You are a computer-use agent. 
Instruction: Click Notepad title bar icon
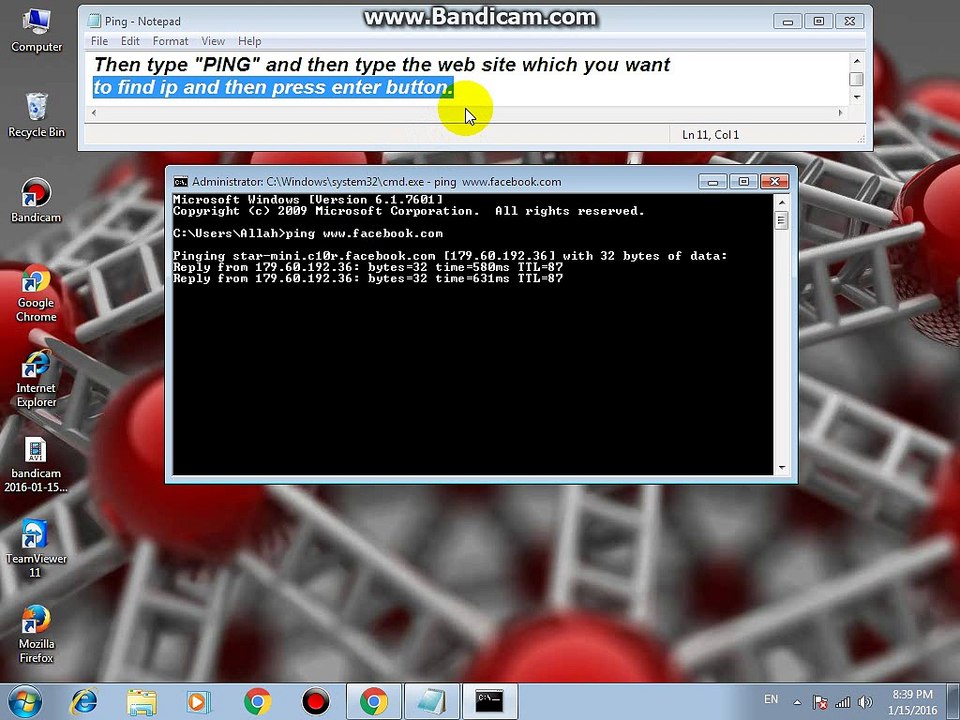(x=94, y=21)
